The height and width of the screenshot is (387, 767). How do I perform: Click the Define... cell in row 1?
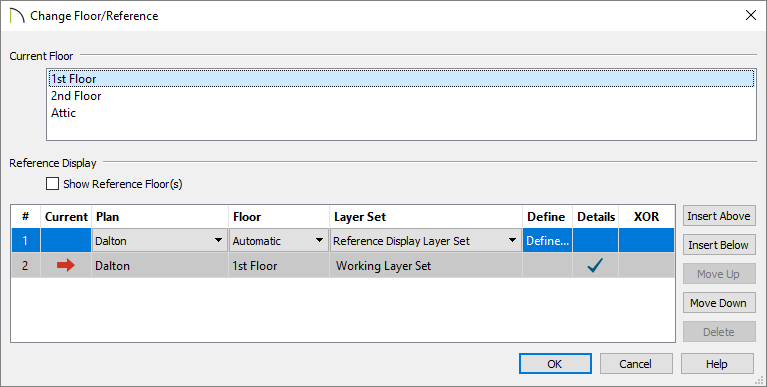pyautogui.click(x=548, y=241)
